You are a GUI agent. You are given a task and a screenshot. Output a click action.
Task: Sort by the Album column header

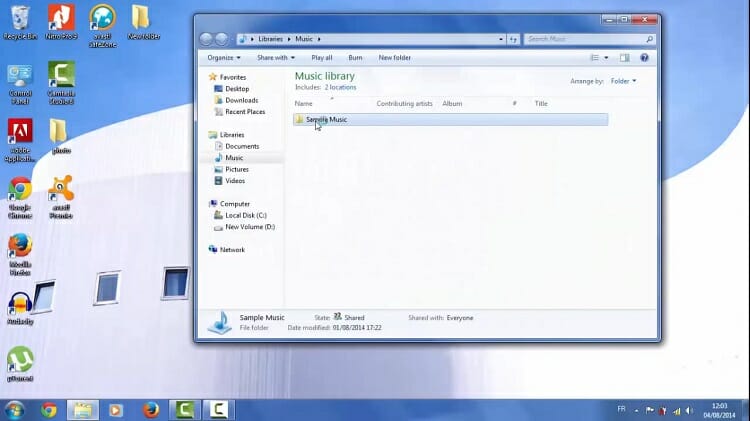[x=452, y=103]
